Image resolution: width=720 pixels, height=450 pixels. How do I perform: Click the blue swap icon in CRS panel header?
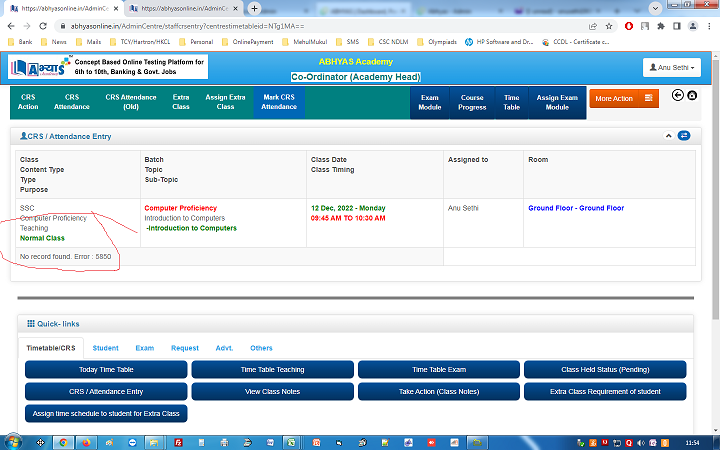pyautogui.click(x=684, y=135)
